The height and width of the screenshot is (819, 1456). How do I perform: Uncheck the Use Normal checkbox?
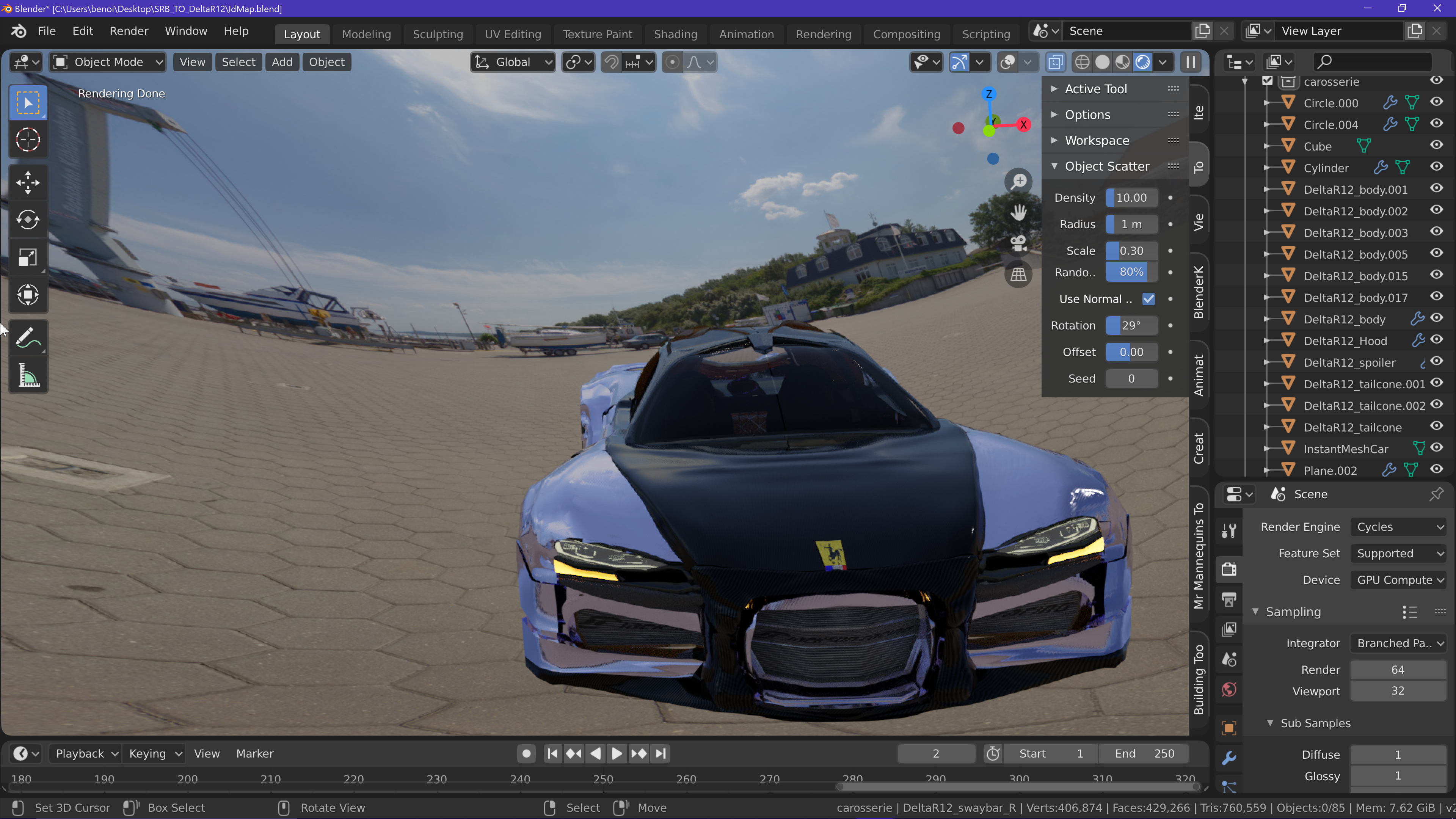(1148, 299)
